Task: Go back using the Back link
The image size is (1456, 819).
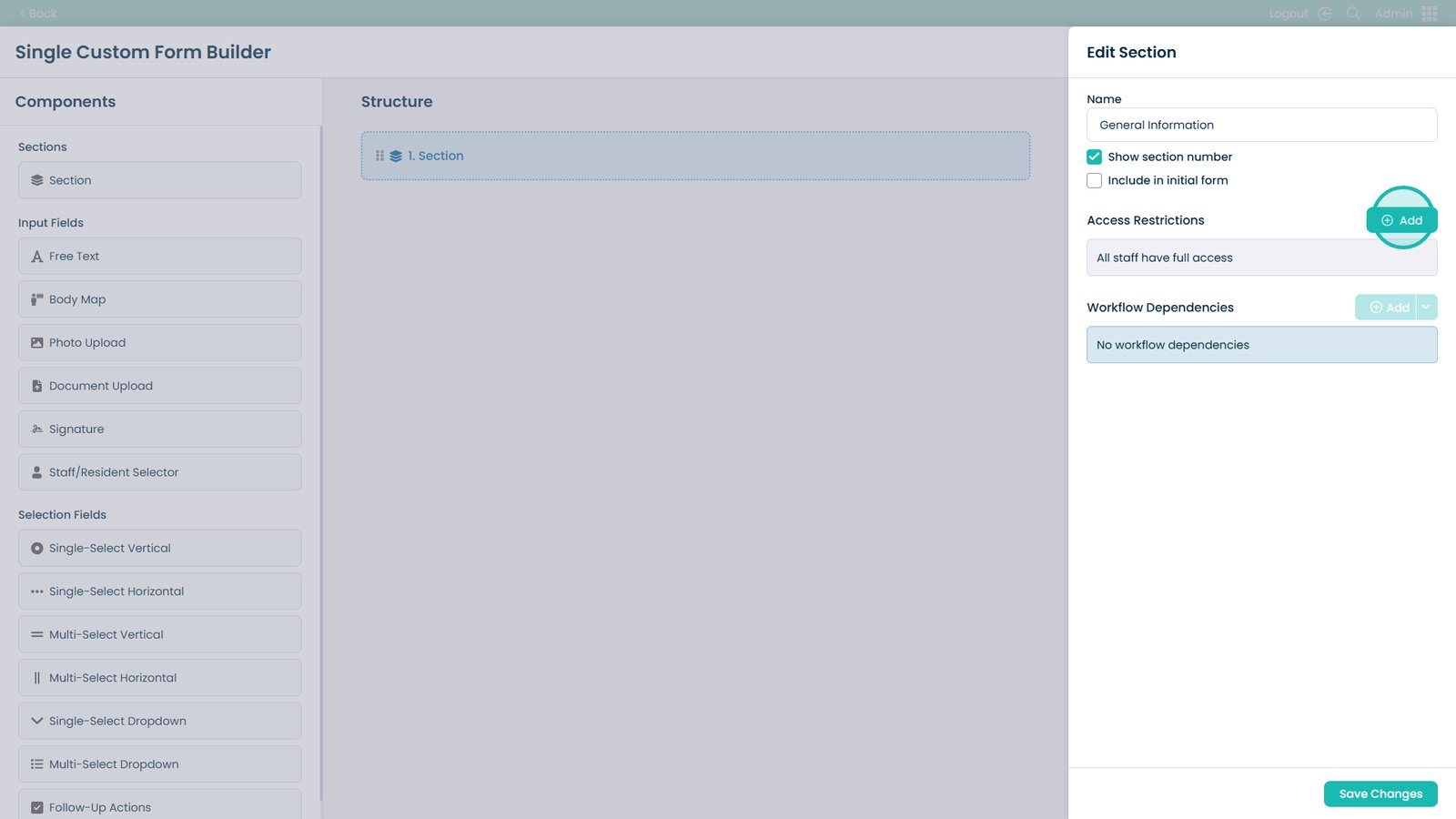Action: (37, 14)
